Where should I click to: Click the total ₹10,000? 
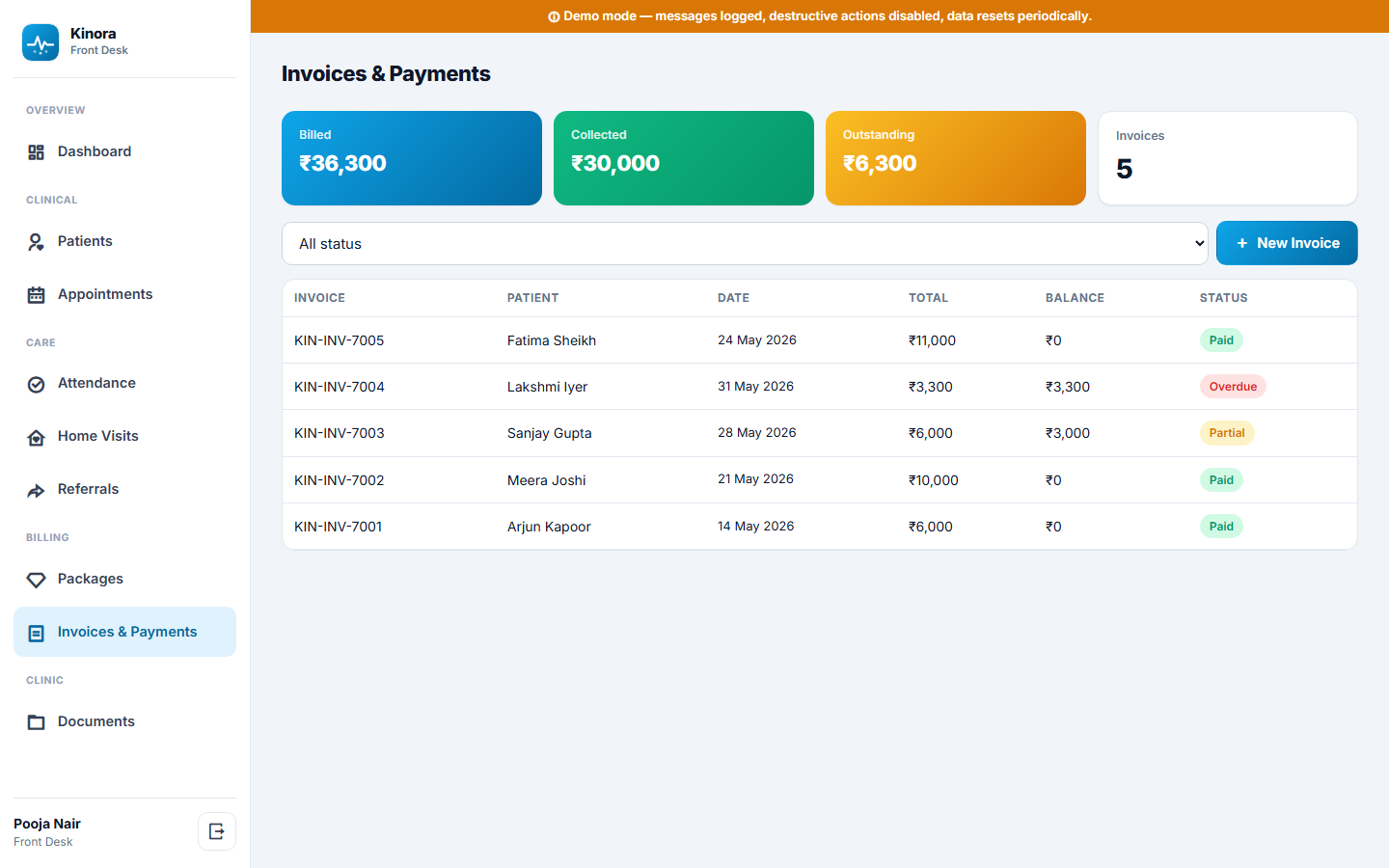click(x=934, y=480)
